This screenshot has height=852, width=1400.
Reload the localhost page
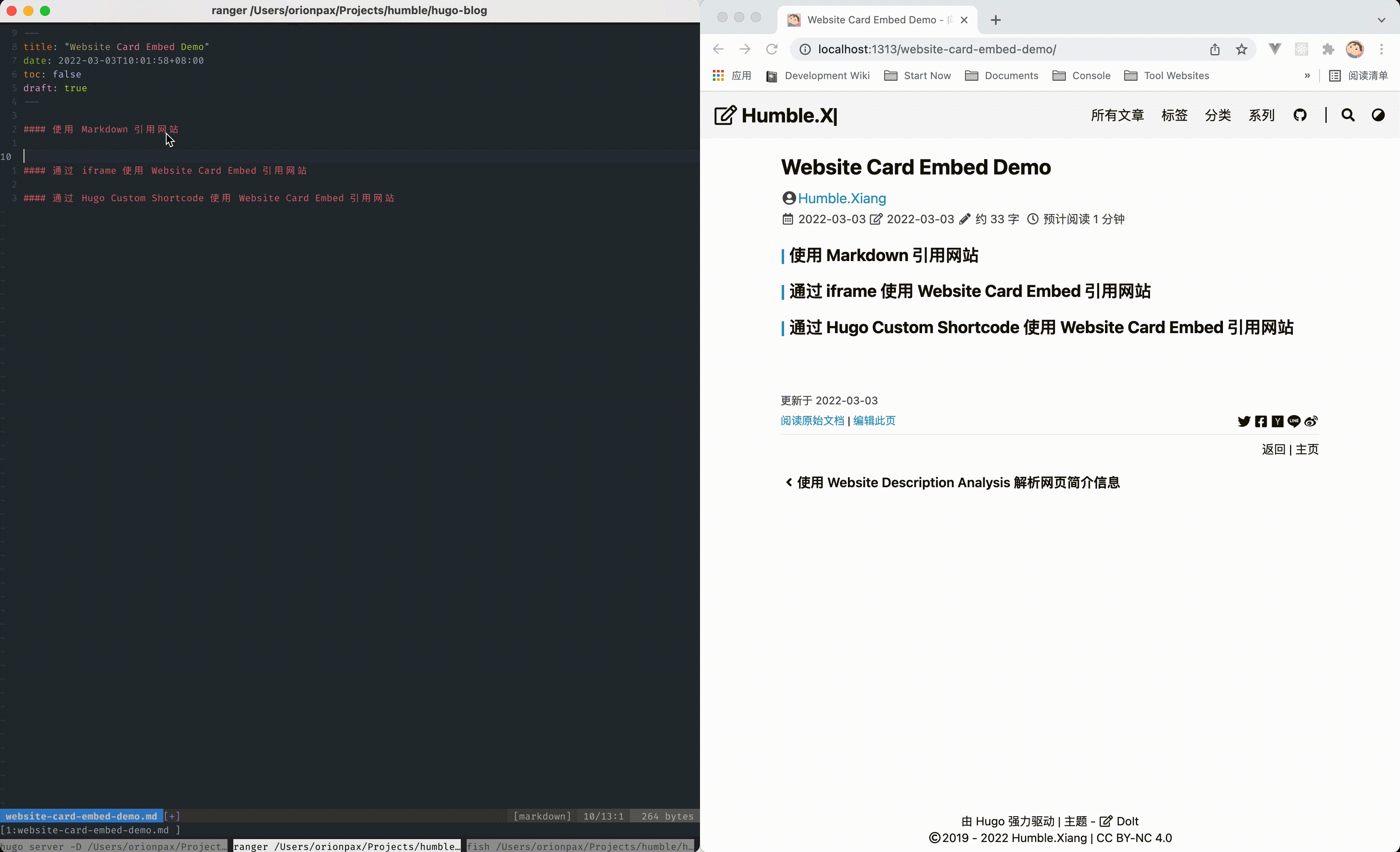772,50
